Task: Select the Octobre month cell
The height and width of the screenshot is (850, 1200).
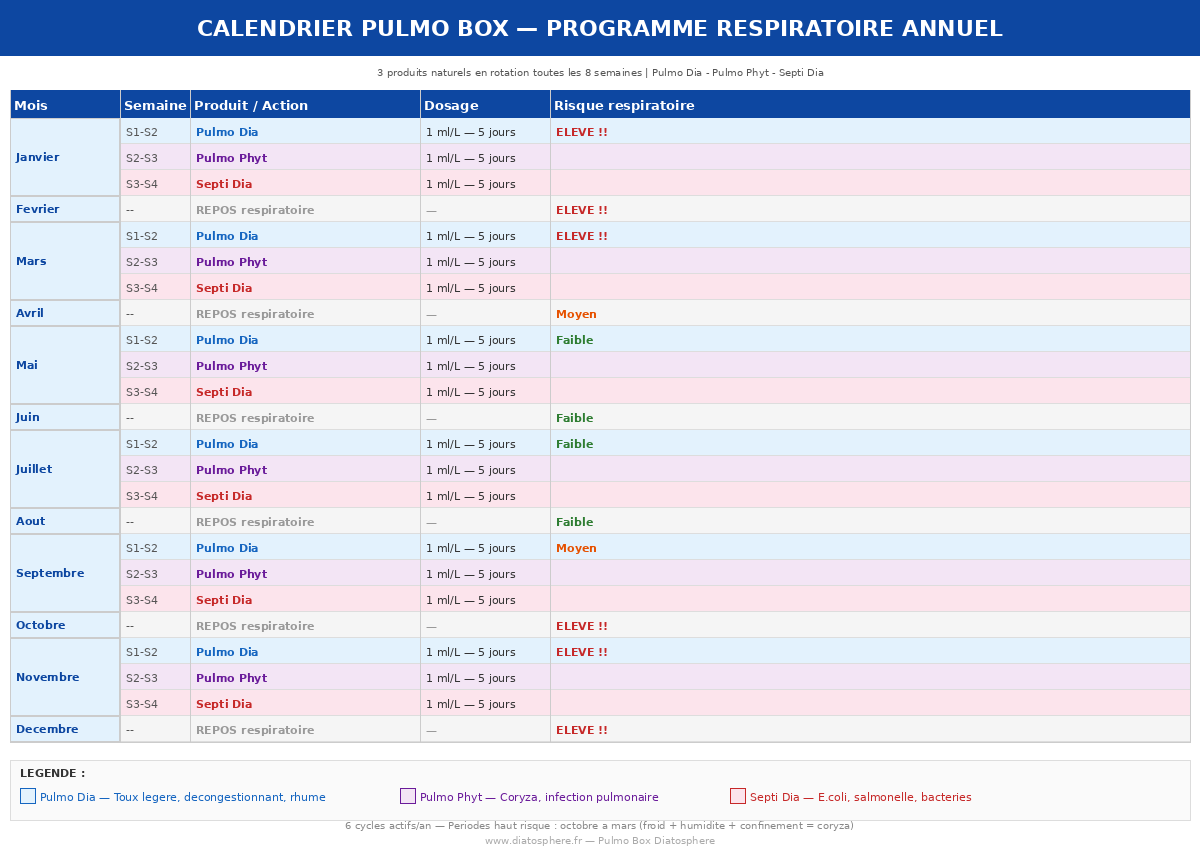Action: coord(65,625)
